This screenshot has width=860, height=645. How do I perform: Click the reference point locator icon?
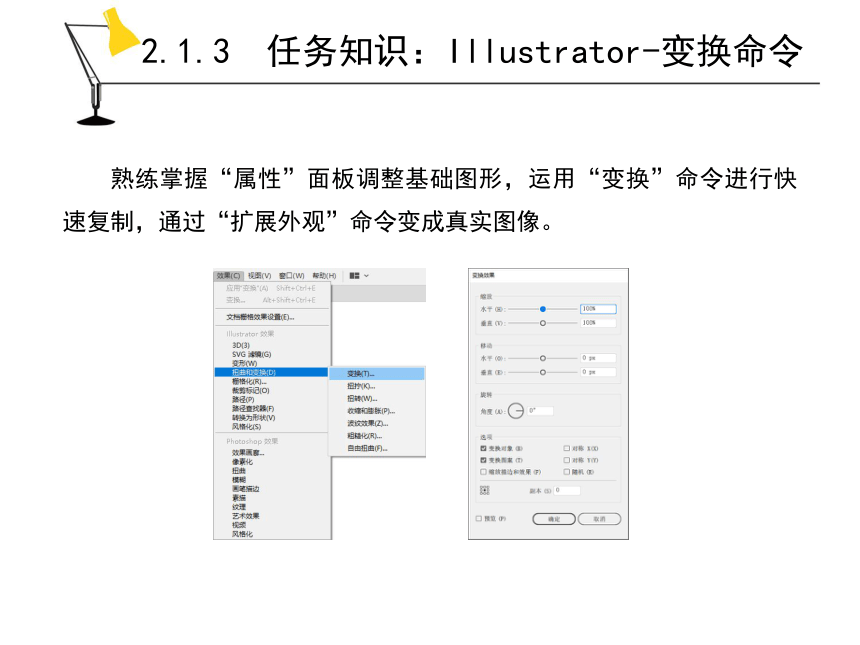pos(484,490)
